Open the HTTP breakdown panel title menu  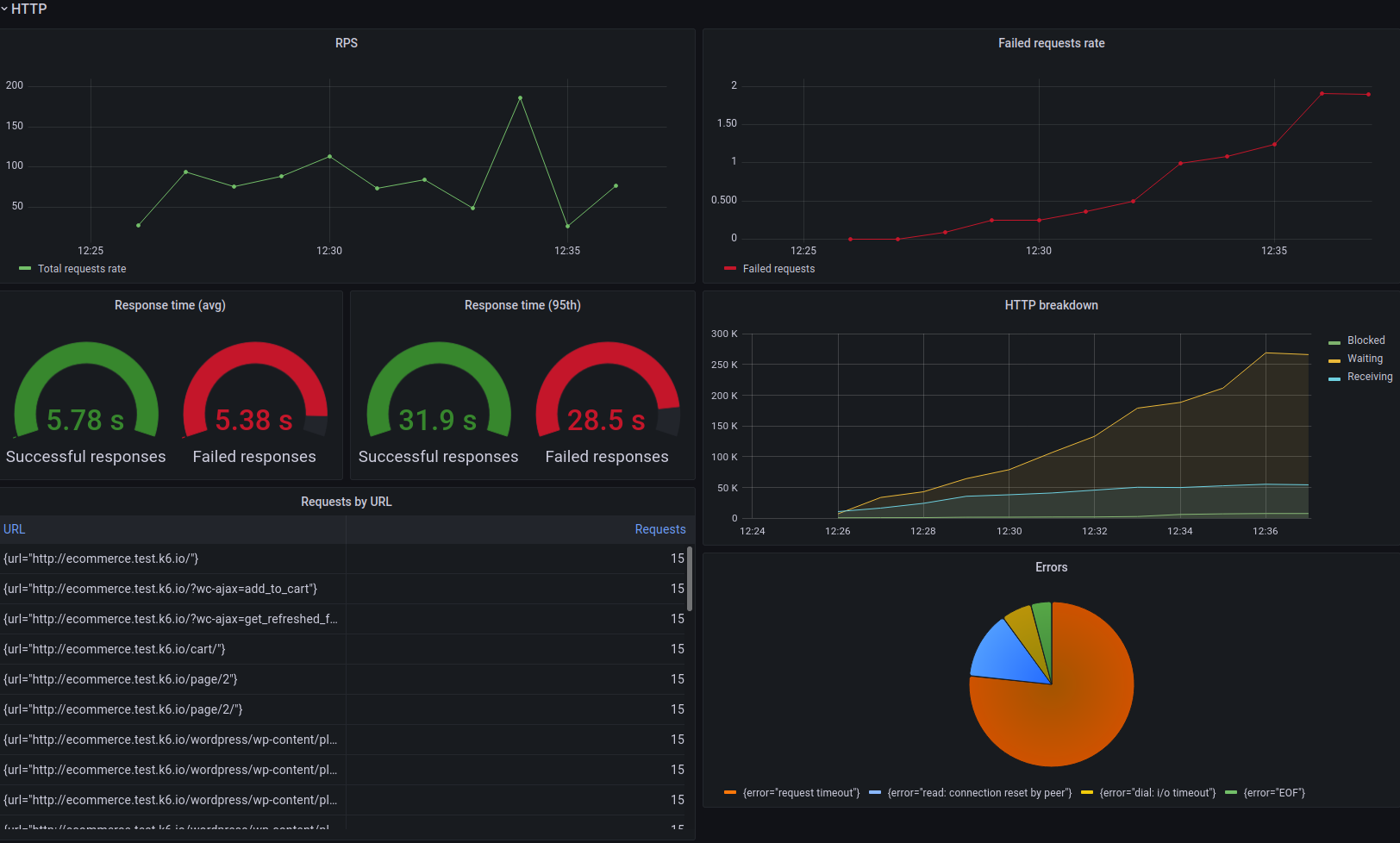click(1051, 305)
